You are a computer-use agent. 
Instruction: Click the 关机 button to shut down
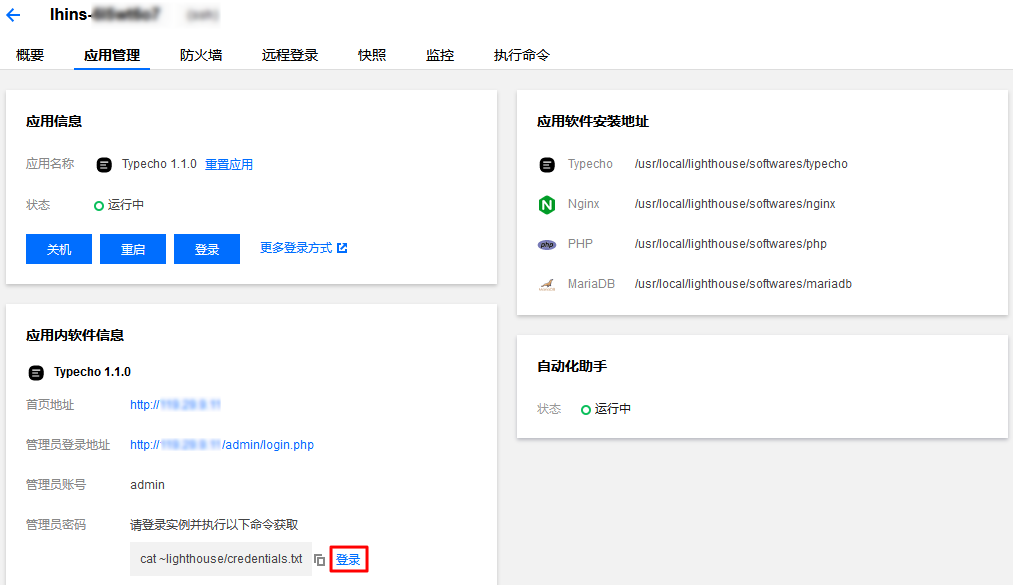pos(58,248)
